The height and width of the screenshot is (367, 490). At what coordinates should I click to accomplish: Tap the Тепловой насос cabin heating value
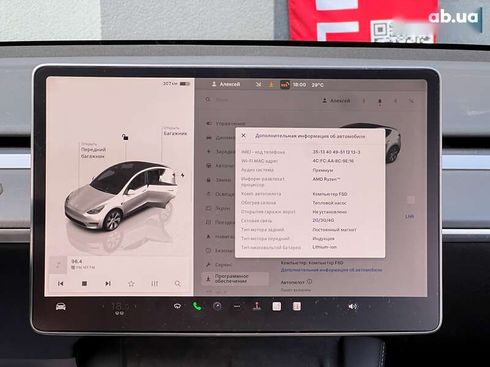(x=329, y=203)
